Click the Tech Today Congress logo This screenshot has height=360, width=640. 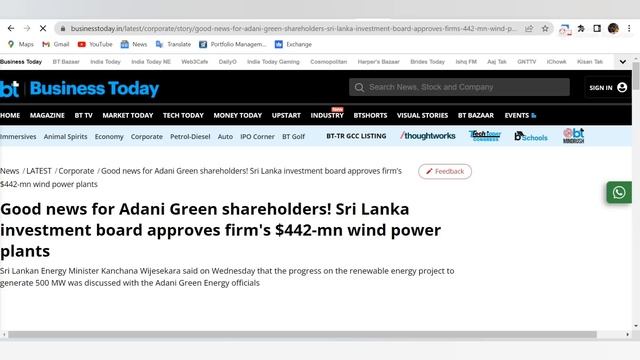[x=484, y=136]
